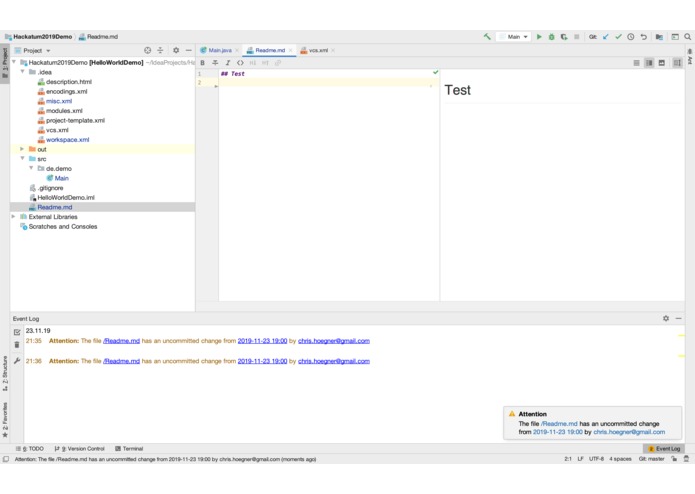Update project with blue Git arrow
The height and width of the screenshot is (494, 695).
tap(605, 37)
